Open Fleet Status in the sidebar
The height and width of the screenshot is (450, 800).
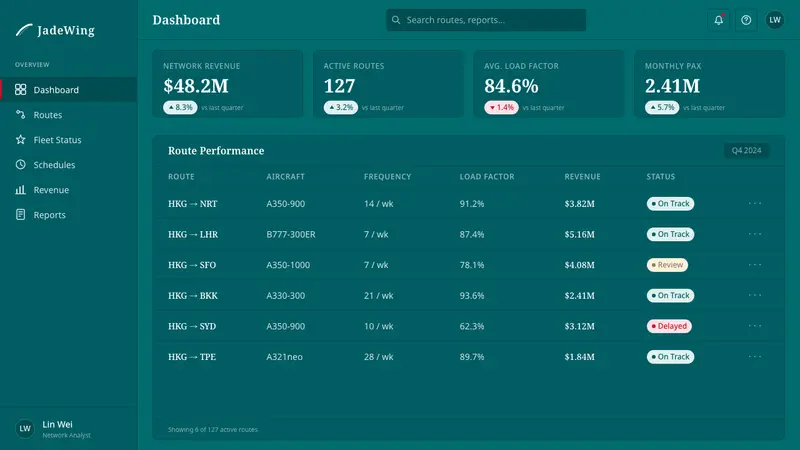(68, 140)
